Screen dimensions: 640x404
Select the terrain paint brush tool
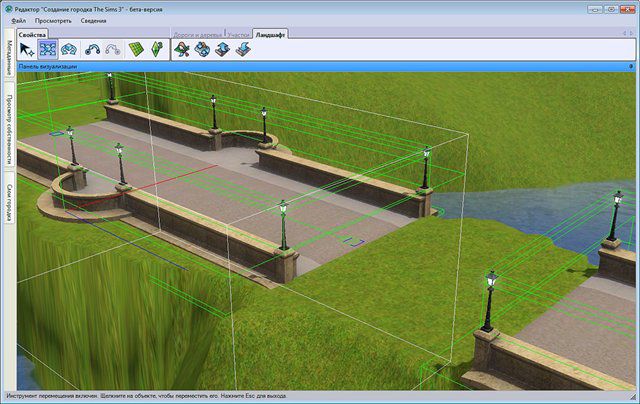(181, 49)
